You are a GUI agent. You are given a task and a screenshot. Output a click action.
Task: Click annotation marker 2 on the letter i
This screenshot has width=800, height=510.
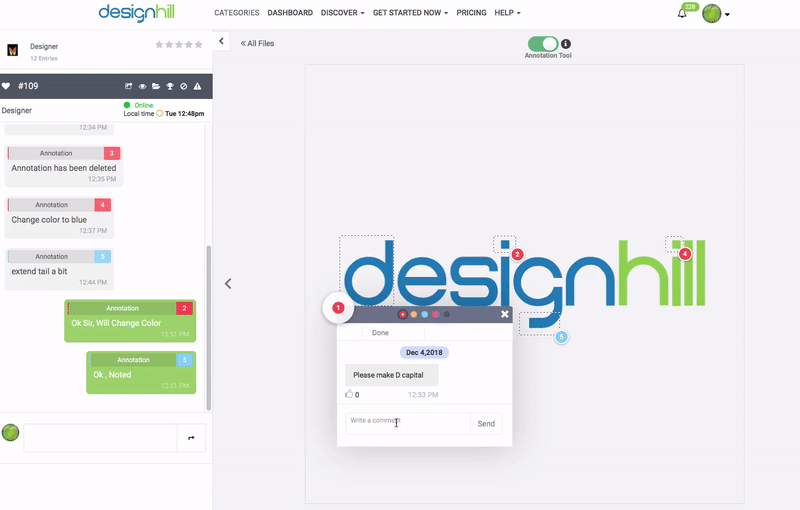click(x=517, y=254)
